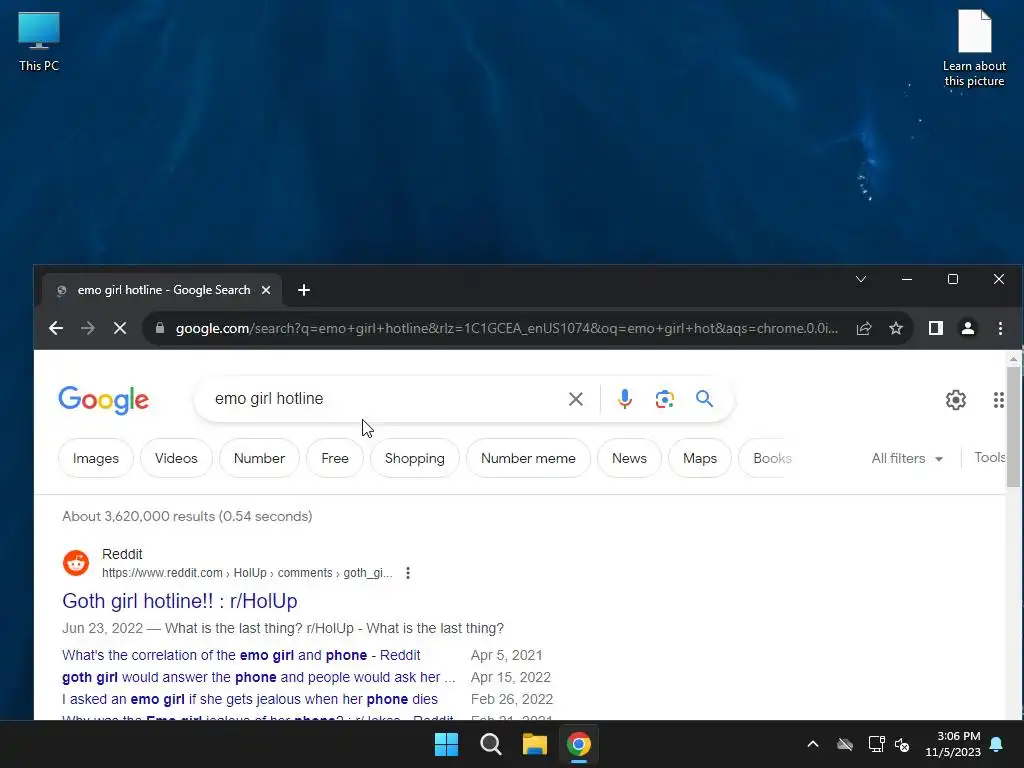Select the Number meme chip
The image size is (1024, 768).
pos(528,458)
